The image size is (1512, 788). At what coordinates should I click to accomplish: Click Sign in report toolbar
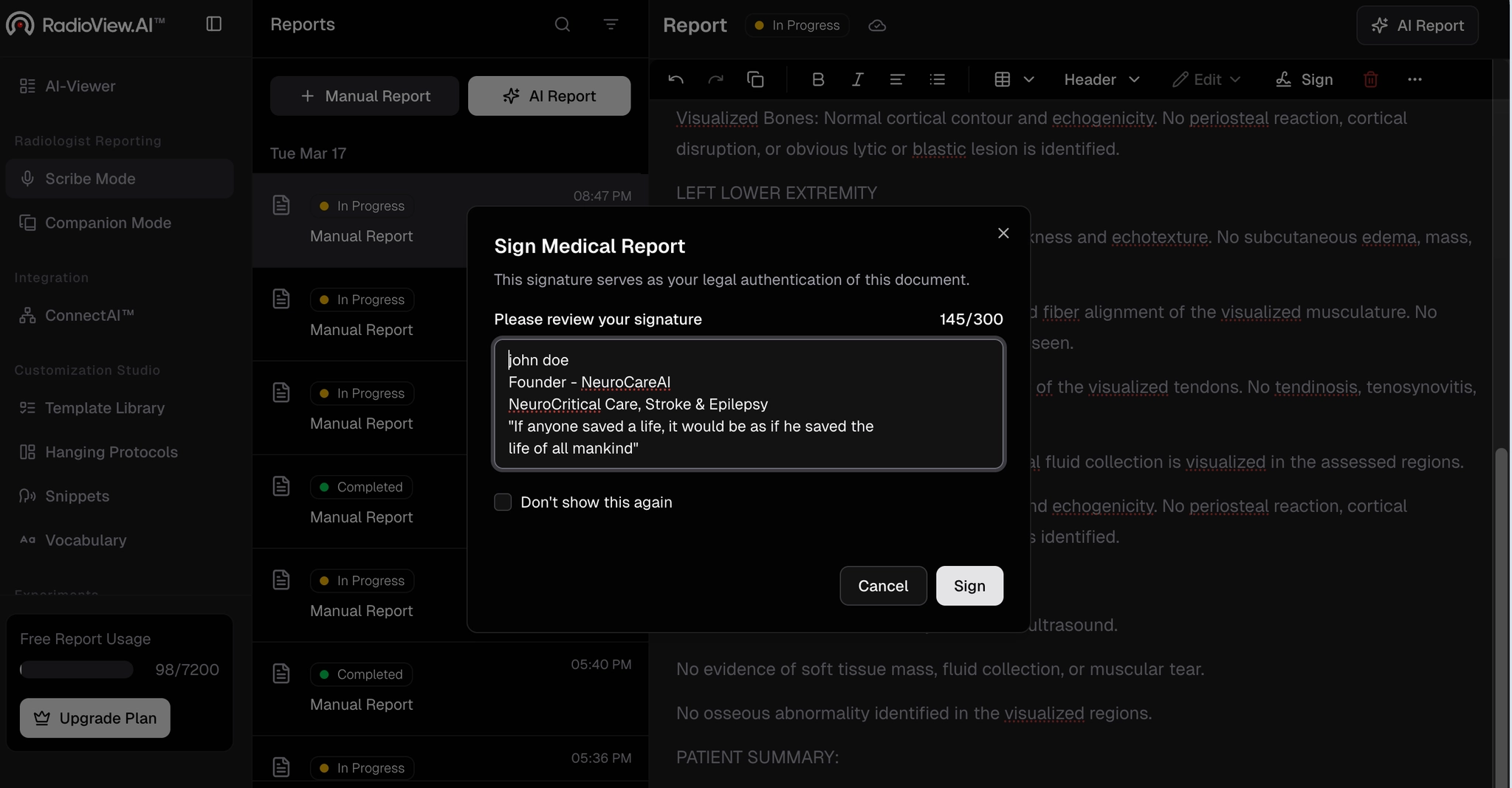point(1304,80)
